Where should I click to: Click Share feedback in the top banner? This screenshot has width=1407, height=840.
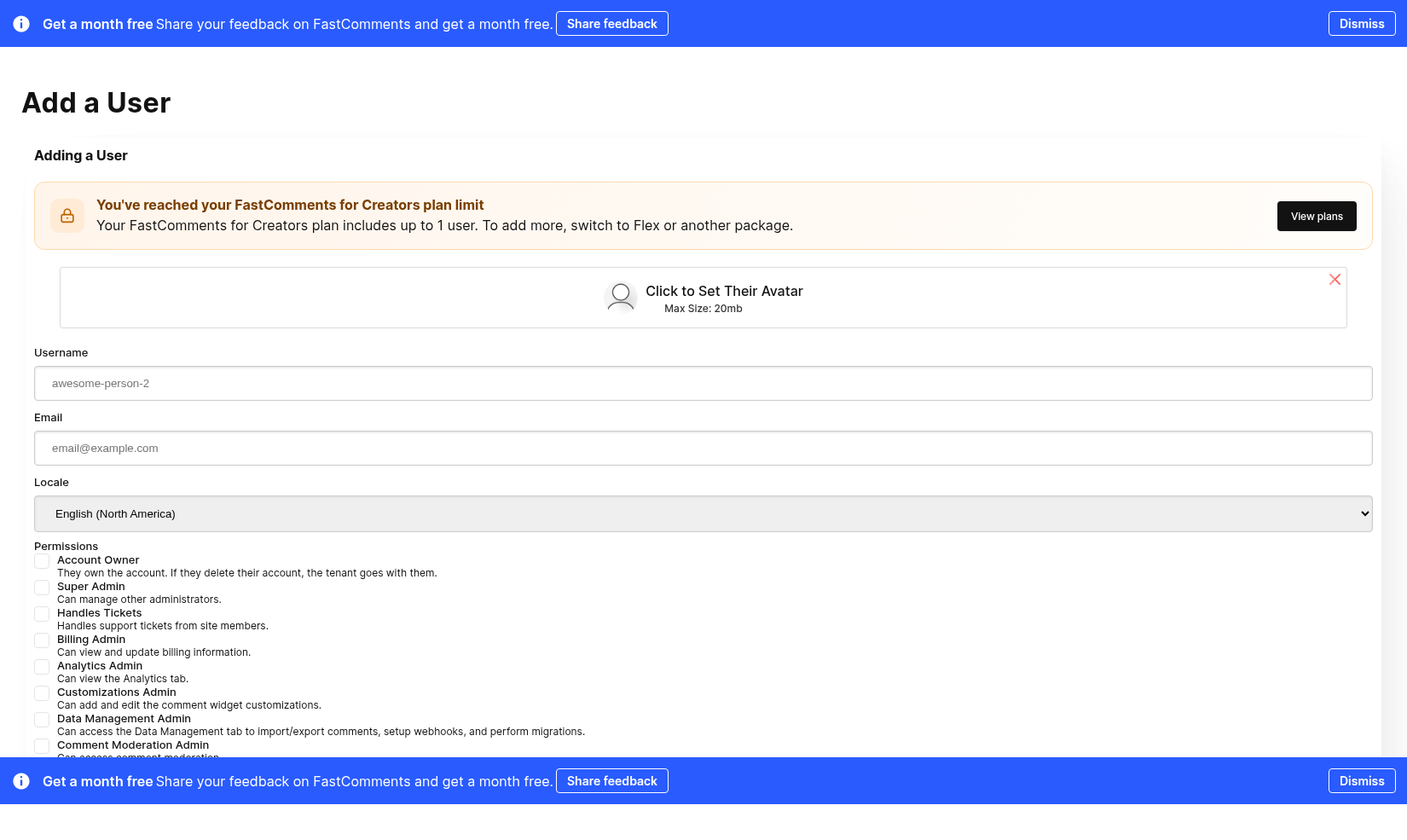point(612,24)
